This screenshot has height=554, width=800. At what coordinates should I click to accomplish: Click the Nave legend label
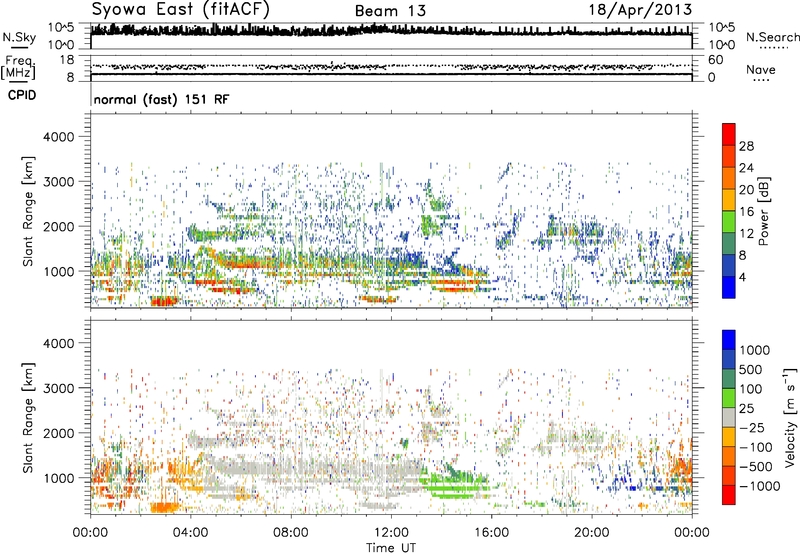click(x=761, y=69)
